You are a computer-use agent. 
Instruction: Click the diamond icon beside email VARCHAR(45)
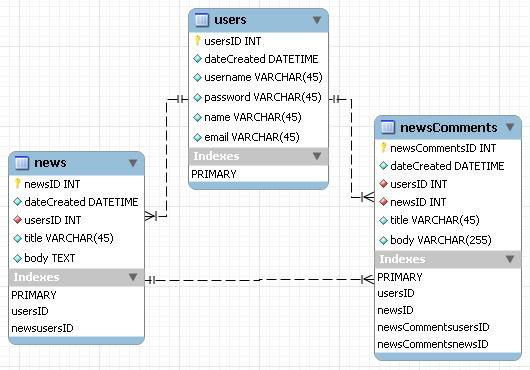point(197,137)
